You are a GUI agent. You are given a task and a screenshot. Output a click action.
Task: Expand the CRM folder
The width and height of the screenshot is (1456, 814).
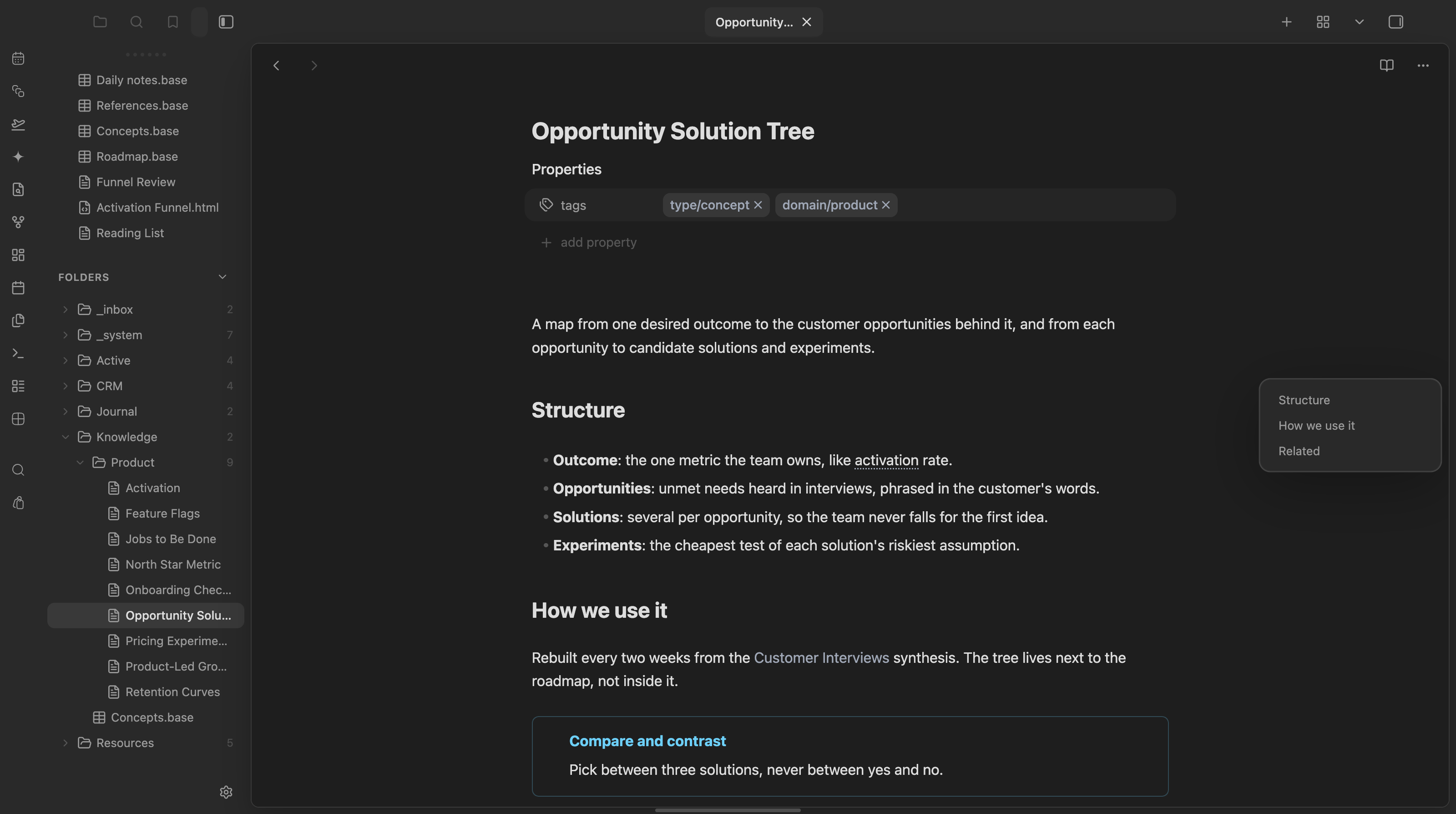point(65,386)
